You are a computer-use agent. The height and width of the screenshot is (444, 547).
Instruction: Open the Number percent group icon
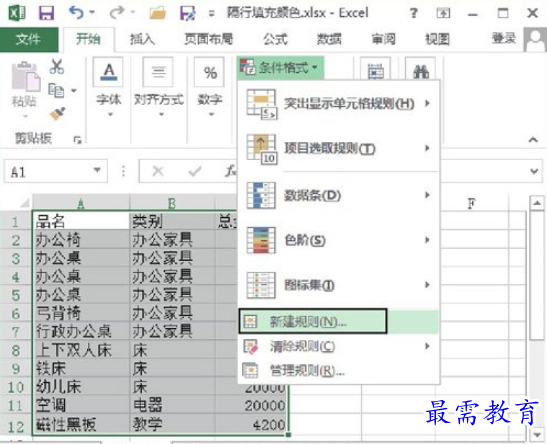pos(209,72)
